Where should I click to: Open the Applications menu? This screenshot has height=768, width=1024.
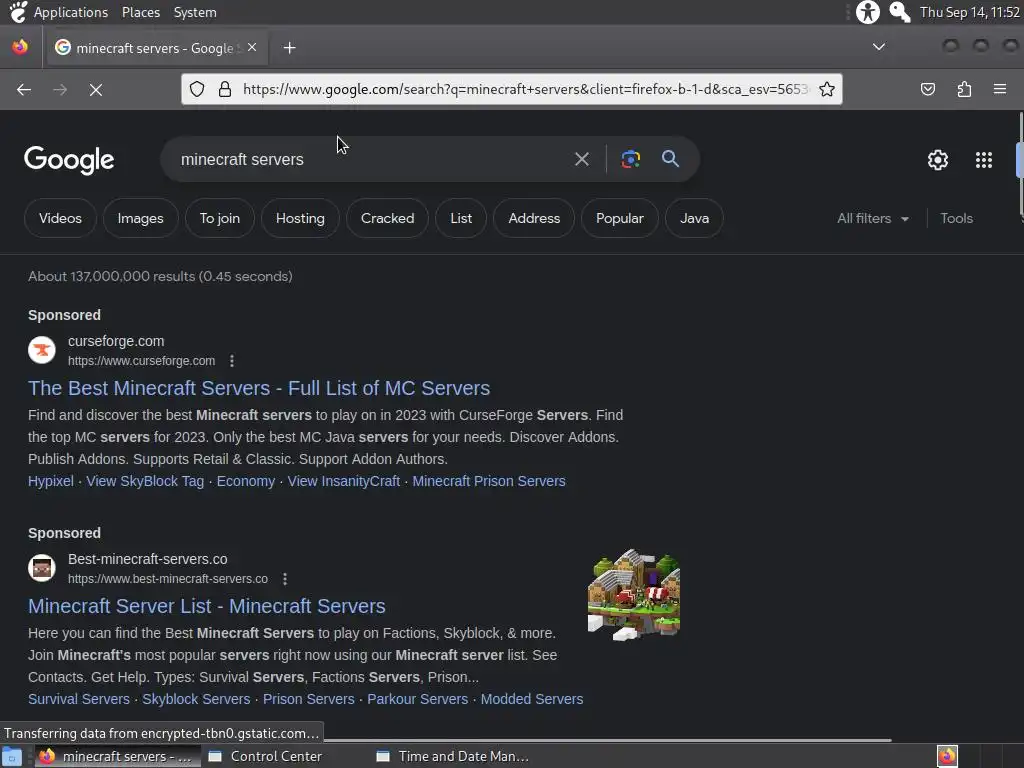[x=71, y=12]
